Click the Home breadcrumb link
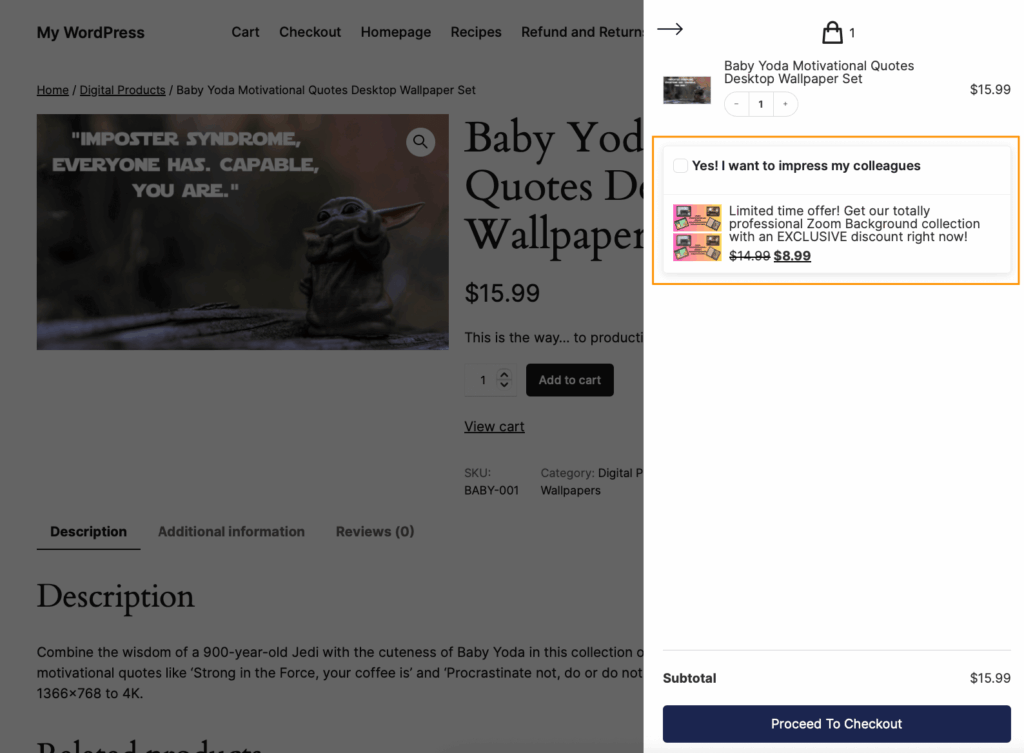 point(52,90)
